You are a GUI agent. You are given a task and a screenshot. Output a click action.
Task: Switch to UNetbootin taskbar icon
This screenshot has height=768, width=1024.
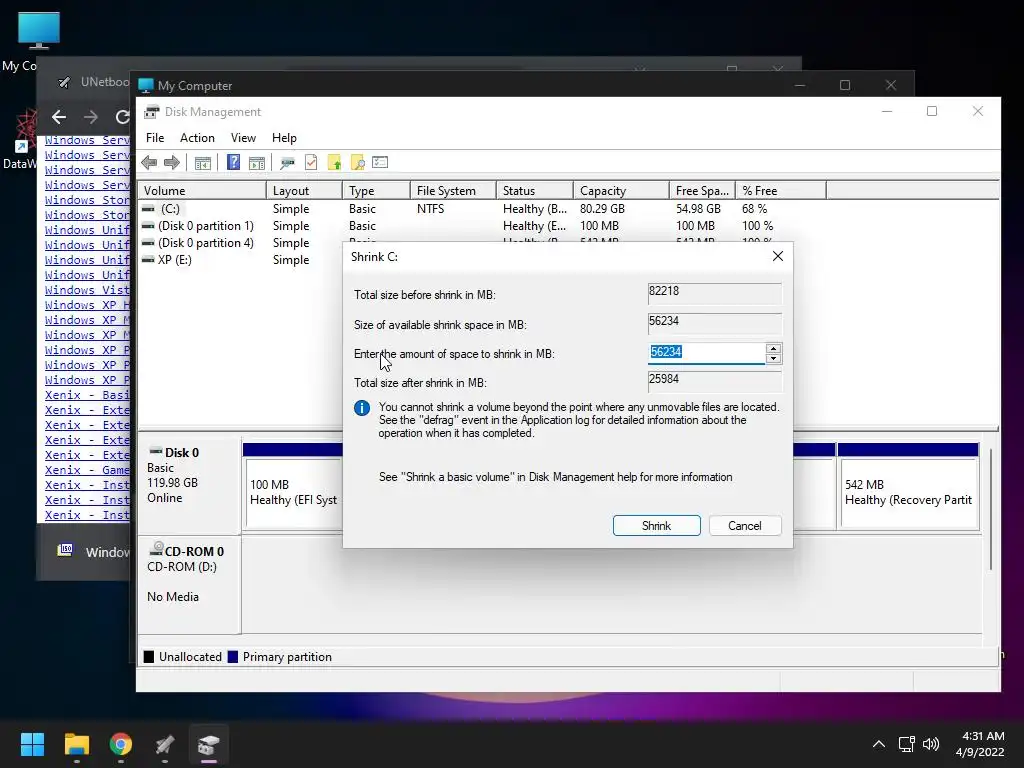[x=165, y=744]
